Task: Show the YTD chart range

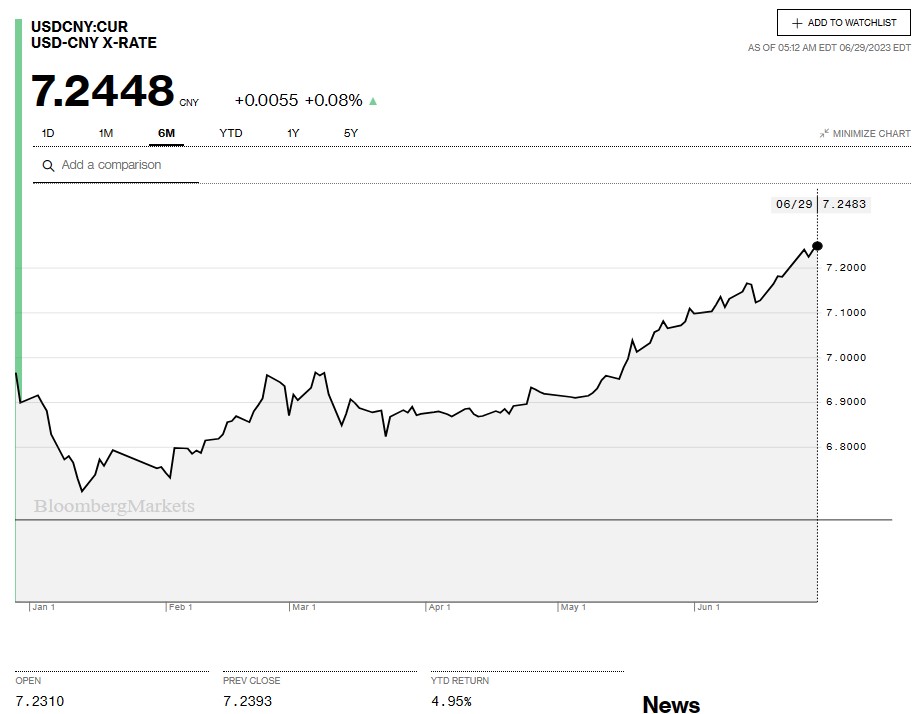Action: [x=230, y=133]
